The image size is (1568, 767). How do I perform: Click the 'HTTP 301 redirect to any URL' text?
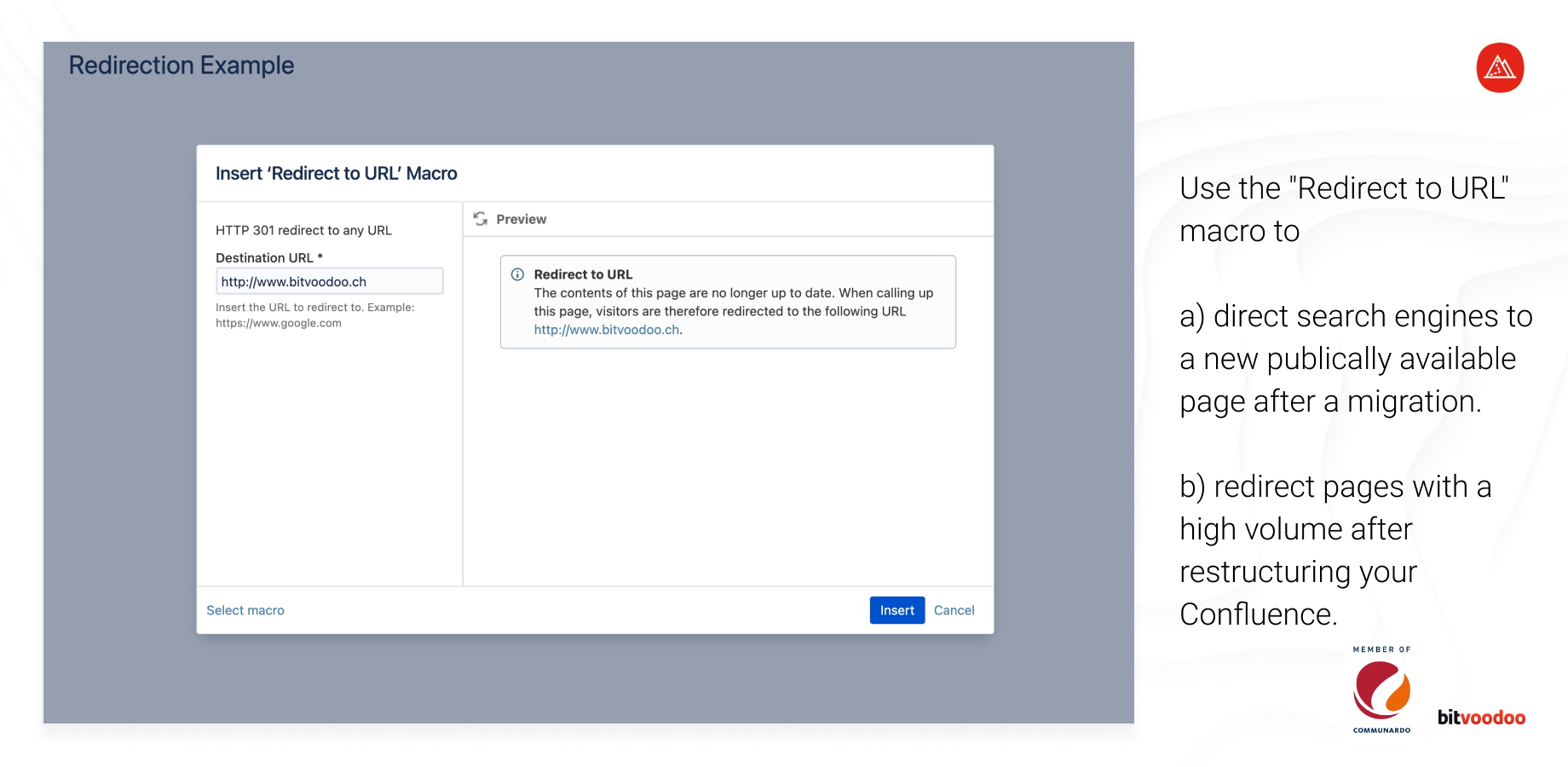click(x=303, y=230)
